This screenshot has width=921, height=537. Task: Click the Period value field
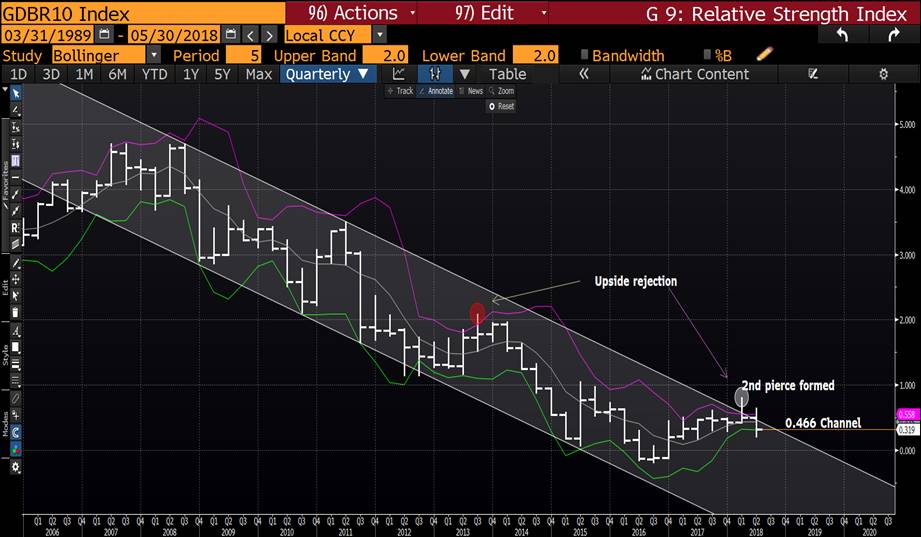point(244,55)
